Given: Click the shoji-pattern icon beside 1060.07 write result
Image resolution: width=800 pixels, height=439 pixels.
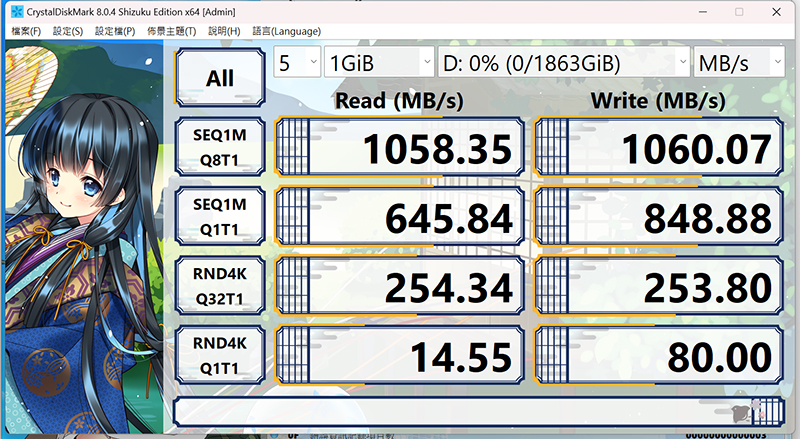Looking at the screenshot, I should 553,147.
